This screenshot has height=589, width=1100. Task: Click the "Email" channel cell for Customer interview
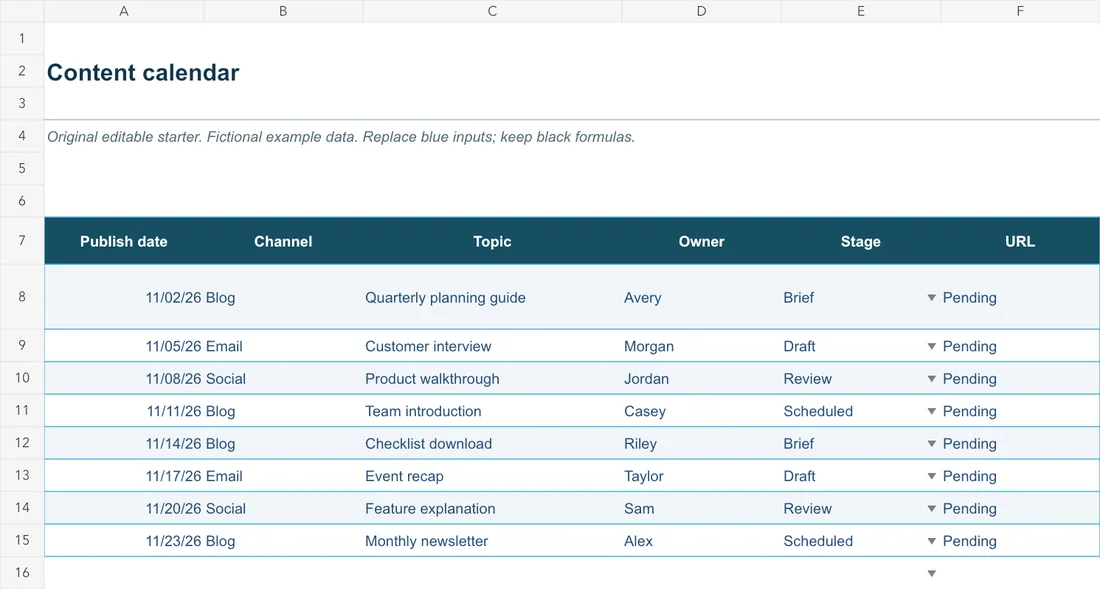click(283, 346)
